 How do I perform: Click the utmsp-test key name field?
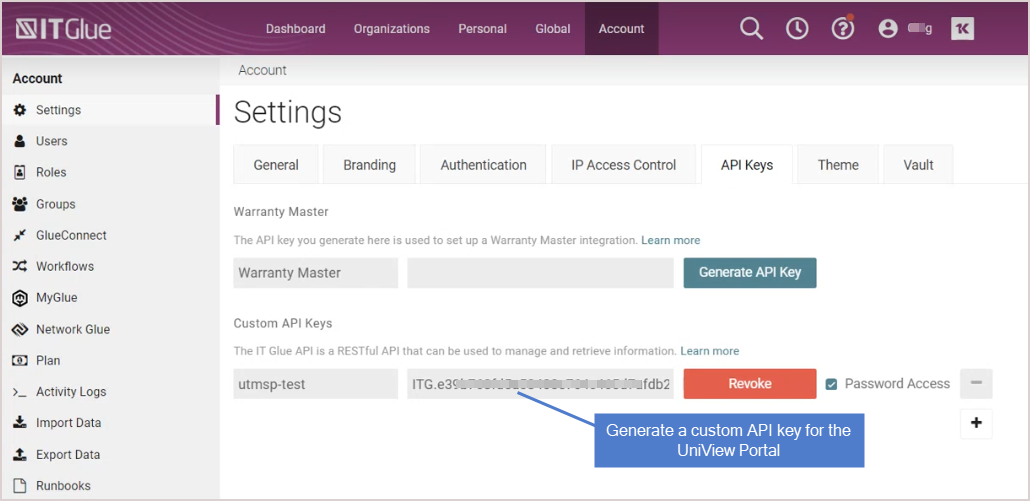tap(316, 383)
